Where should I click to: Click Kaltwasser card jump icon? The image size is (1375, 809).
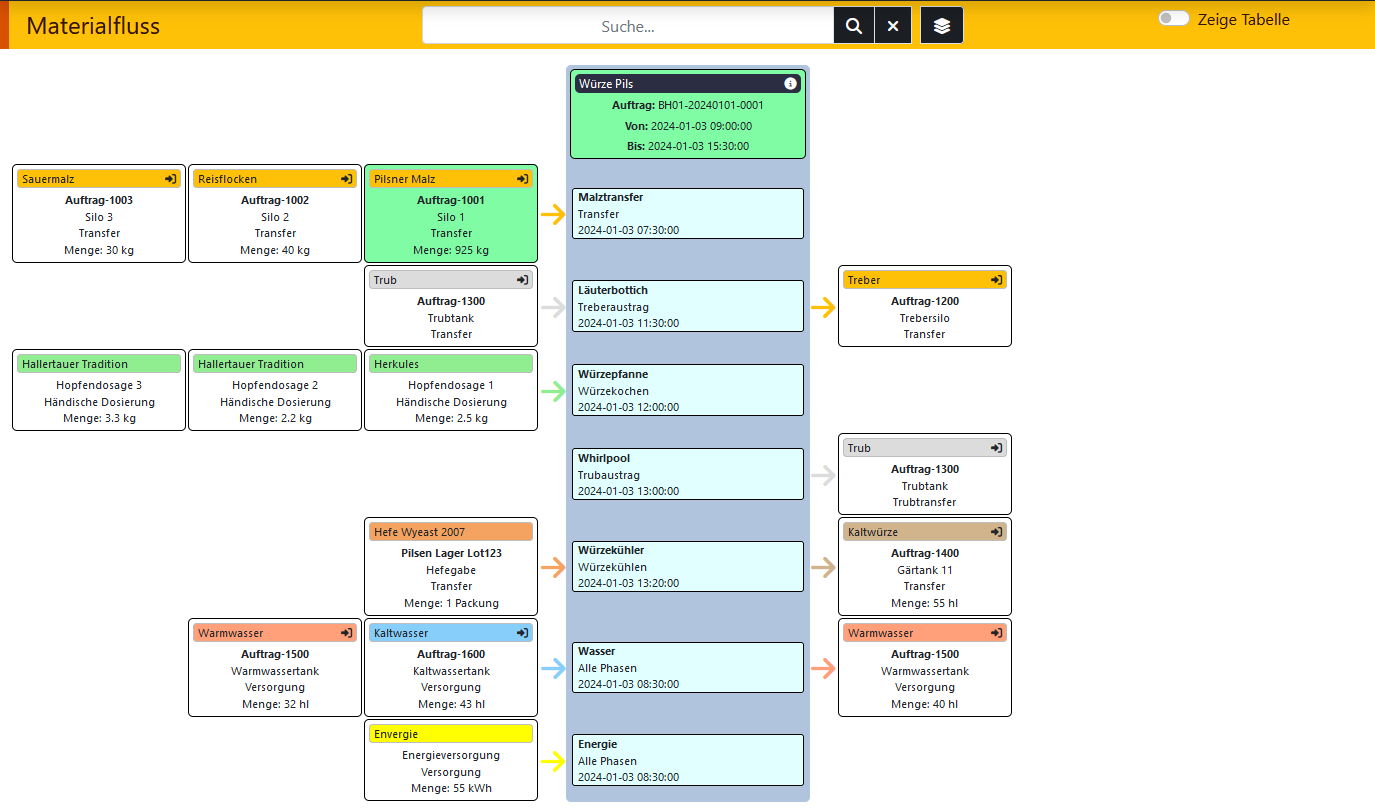click(x=523, y=633)
